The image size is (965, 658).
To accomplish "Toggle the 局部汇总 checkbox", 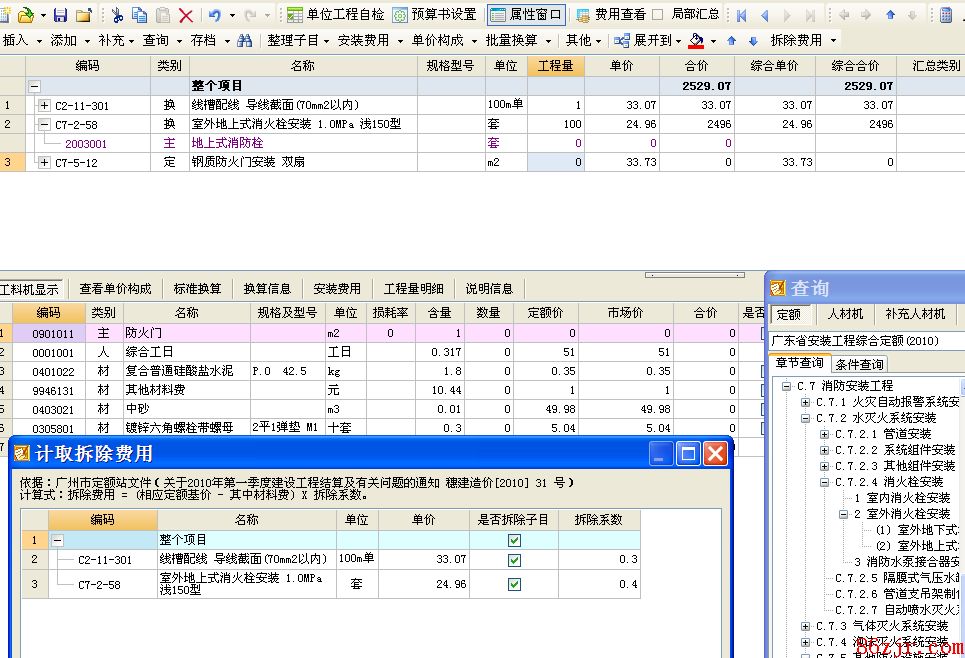I will tap(658, 15).
